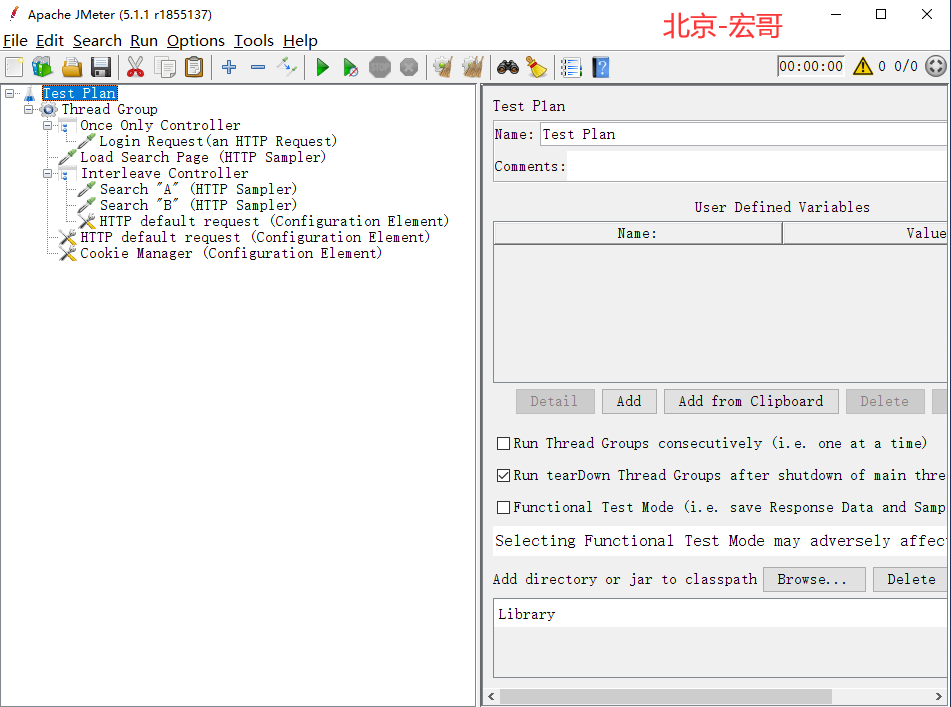951x707 pixels.
Task: Select Login Request tree item
Action: pos(218,141)
